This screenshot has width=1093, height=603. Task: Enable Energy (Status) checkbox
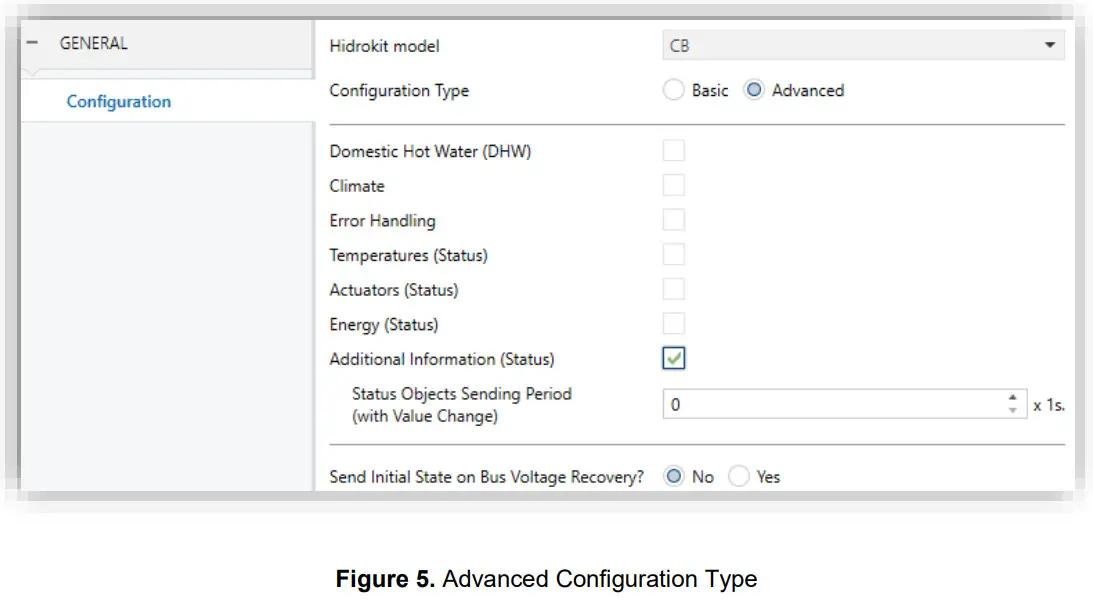tap(674, 323)
